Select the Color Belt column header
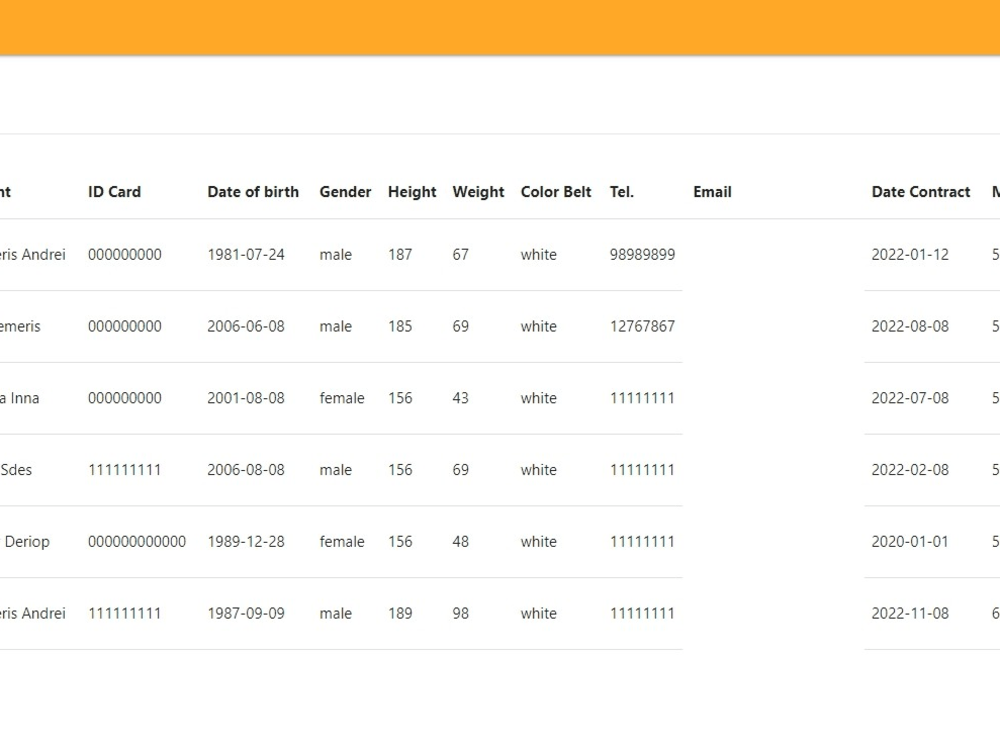1000x750 pixels. (556, 192)
